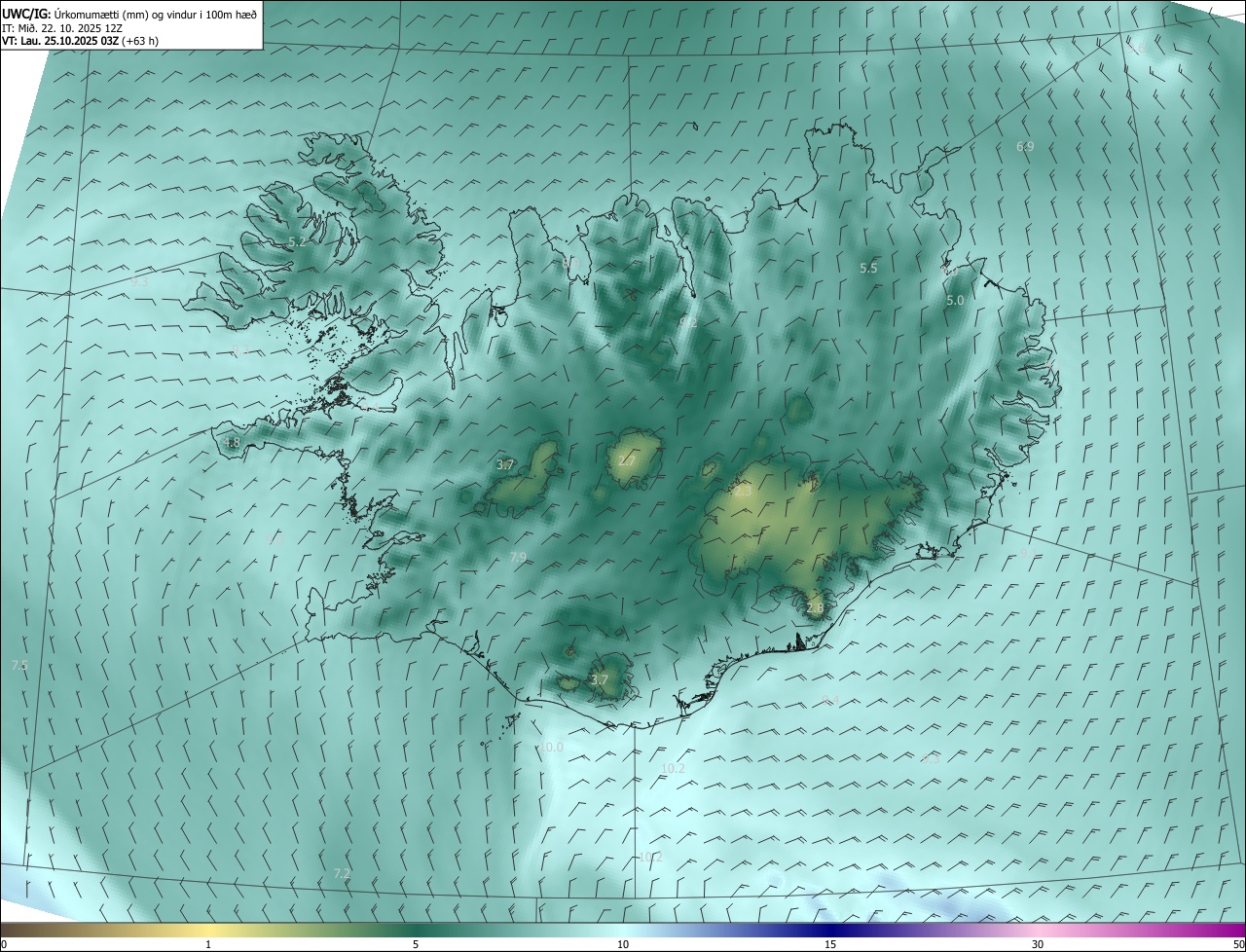Click the 3.7 value on the south coast glacier
Viewport: 1246px width, 952px height.
(600, 679)
